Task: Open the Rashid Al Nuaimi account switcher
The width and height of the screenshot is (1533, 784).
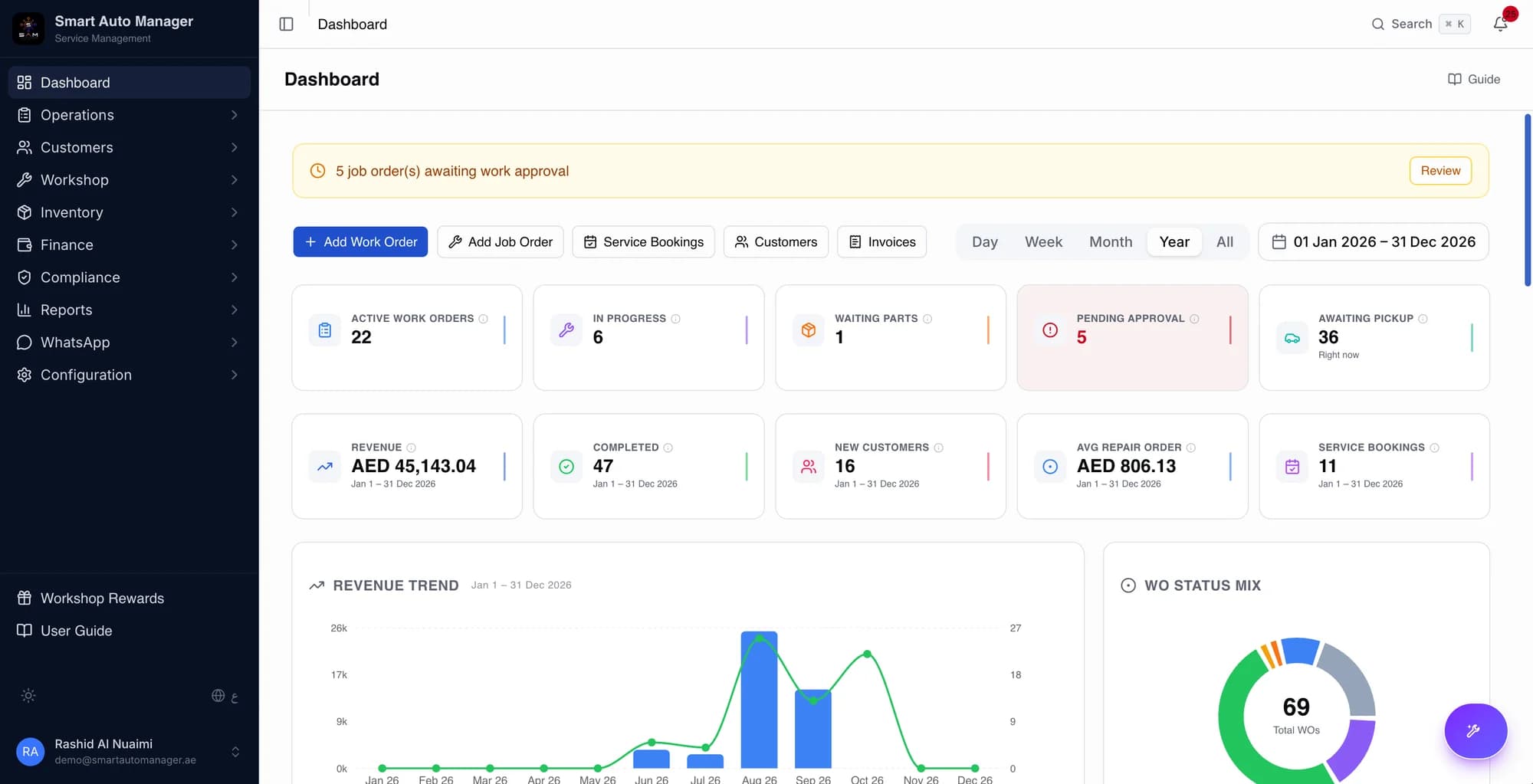Action: point(130,752)
